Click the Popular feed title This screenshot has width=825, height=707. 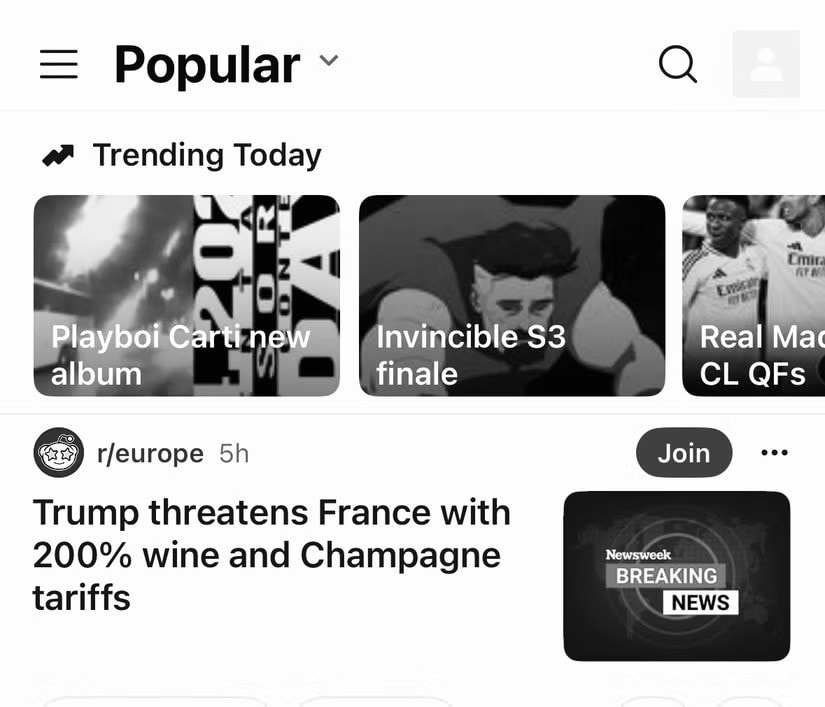pos(207,65)
